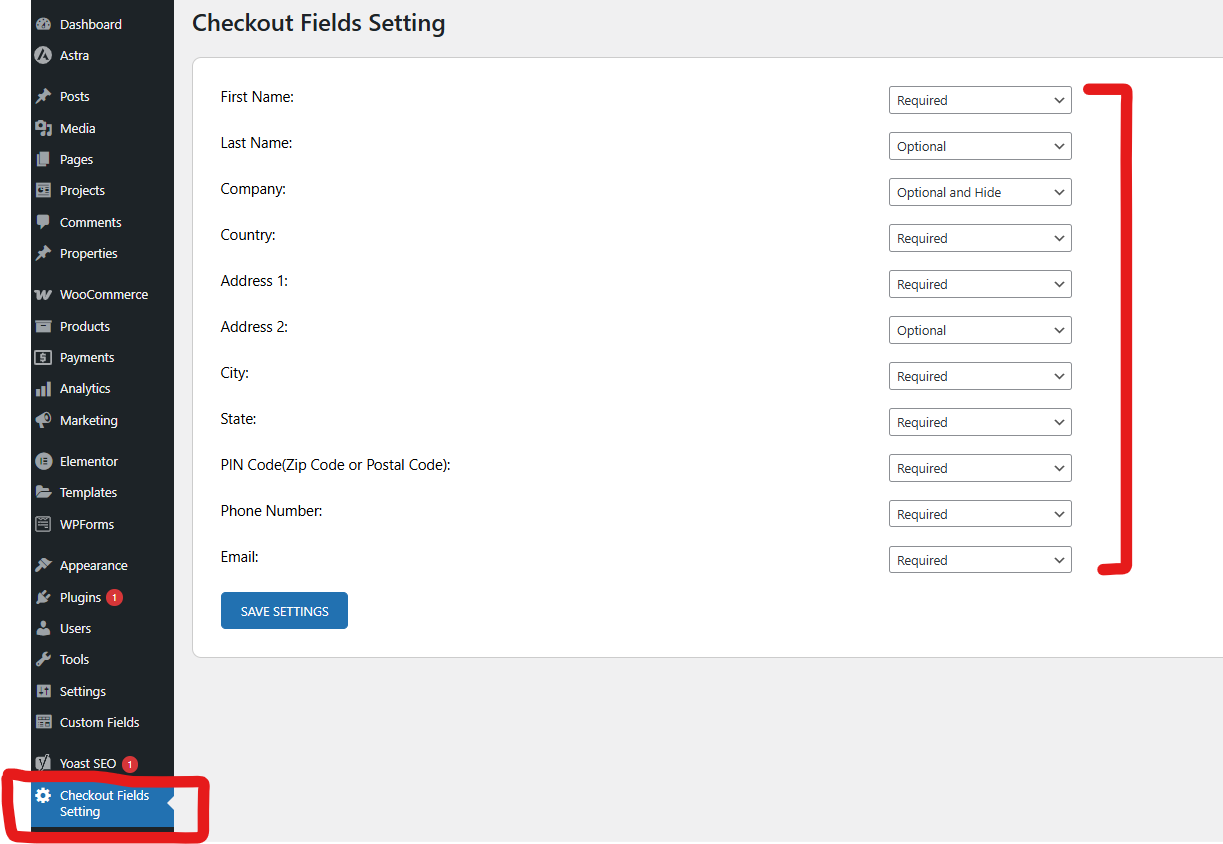Click the Yoast SEO icon
Image resolution: width=1223 pixels, height=844 pixels.
43,763
